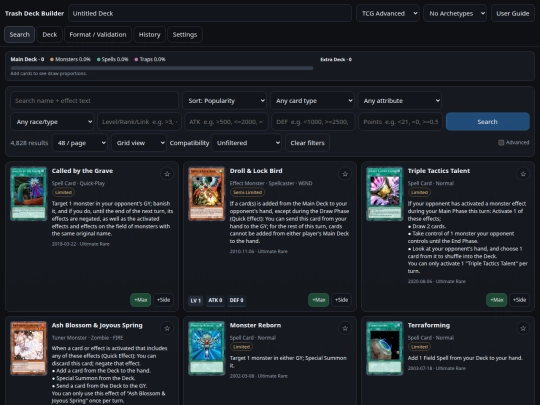
Task: Open Any race/type dropdown
Action: point(52,122)
